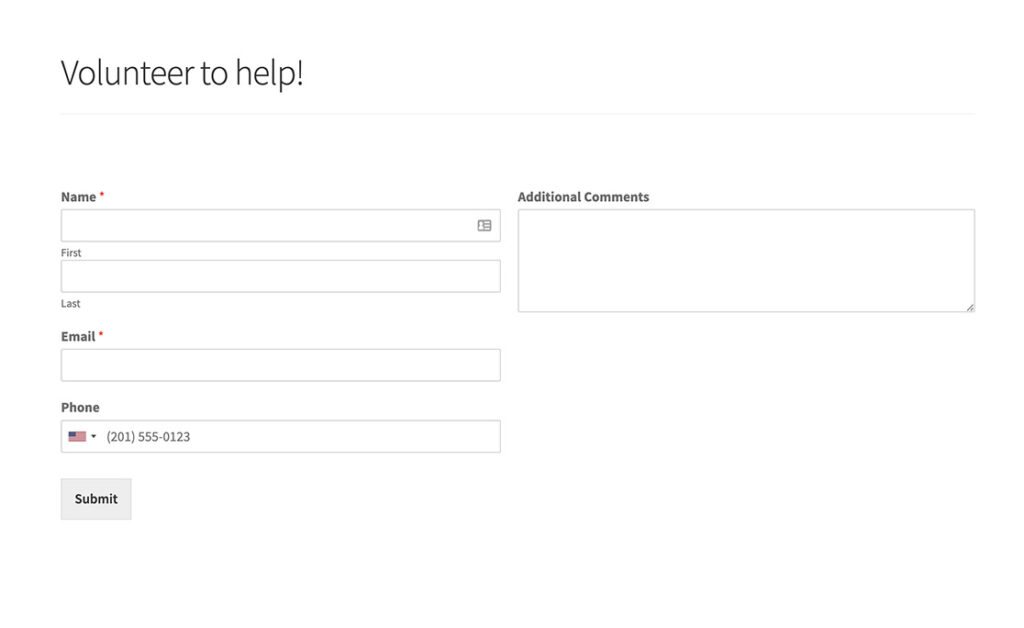Focus the Additional Comments text area
Viewport: 1024px width, 628px height.
tap(745, 260)
